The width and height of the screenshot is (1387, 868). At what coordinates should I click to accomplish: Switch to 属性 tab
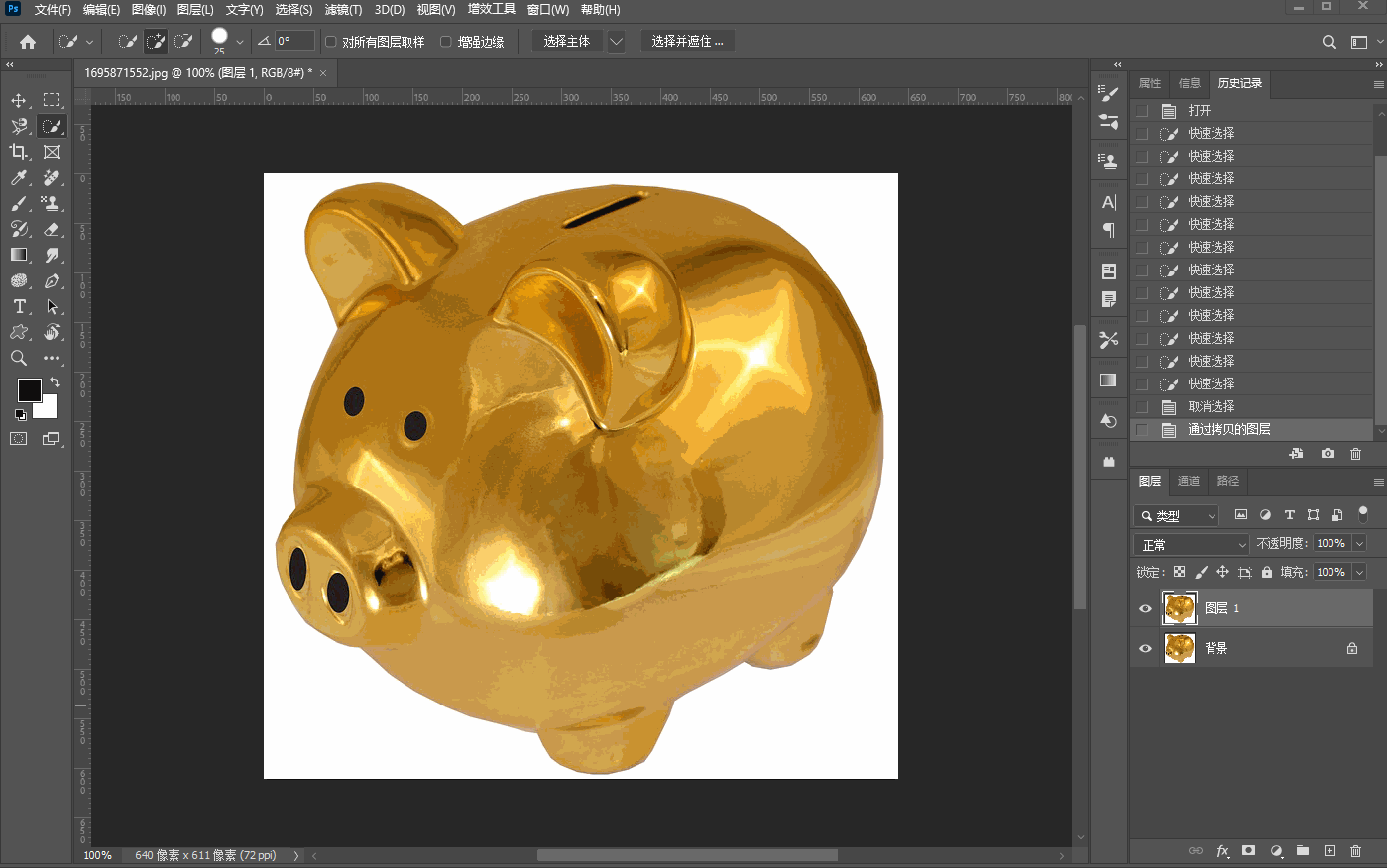click(1150, 83)
